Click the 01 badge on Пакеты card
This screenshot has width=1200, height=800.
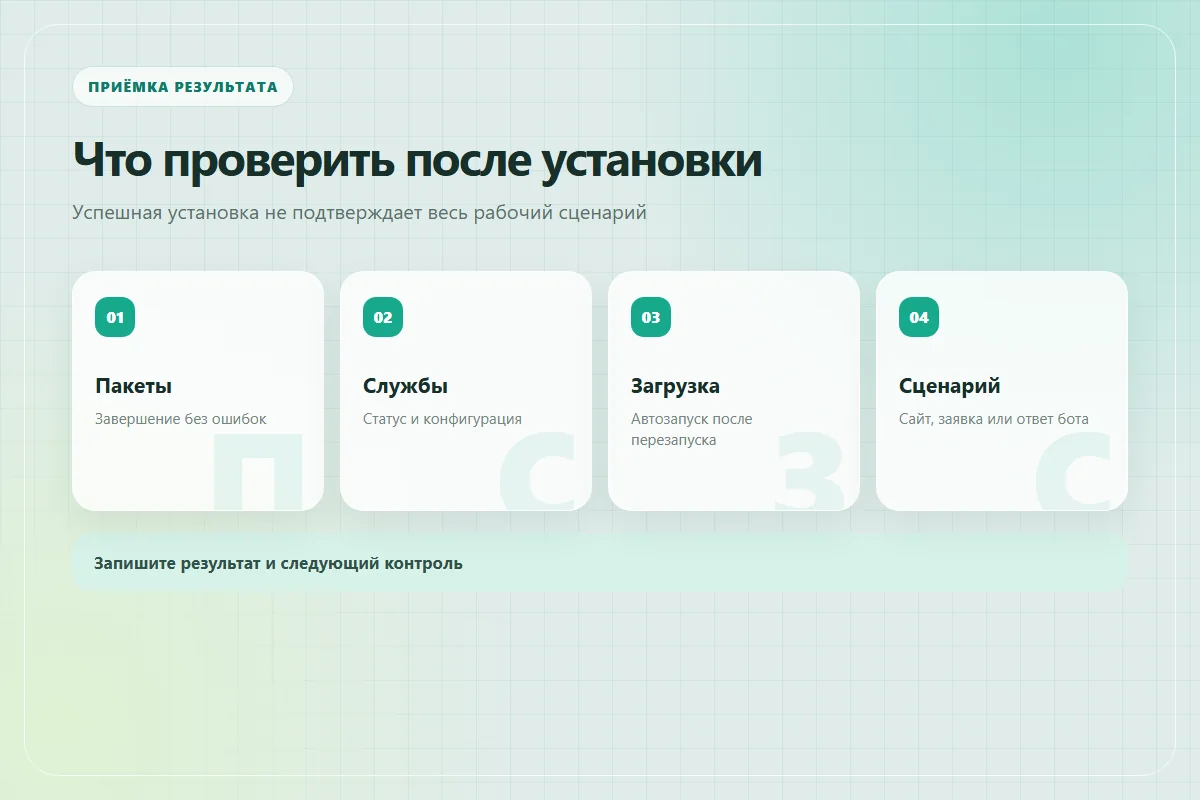point(115,317)
